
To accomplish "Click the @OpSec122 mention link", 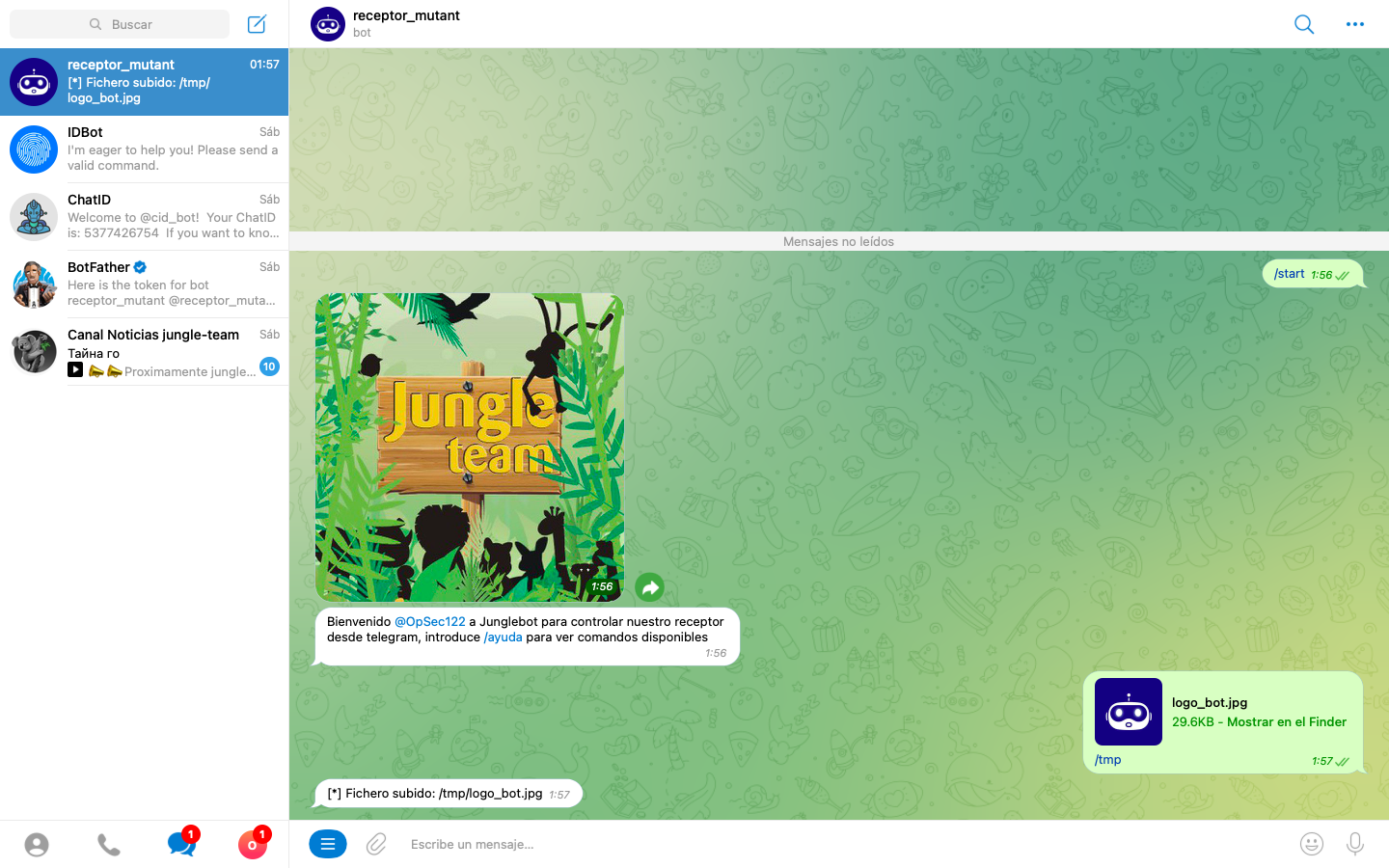I will pyautogui.click(x=429, y=622).
